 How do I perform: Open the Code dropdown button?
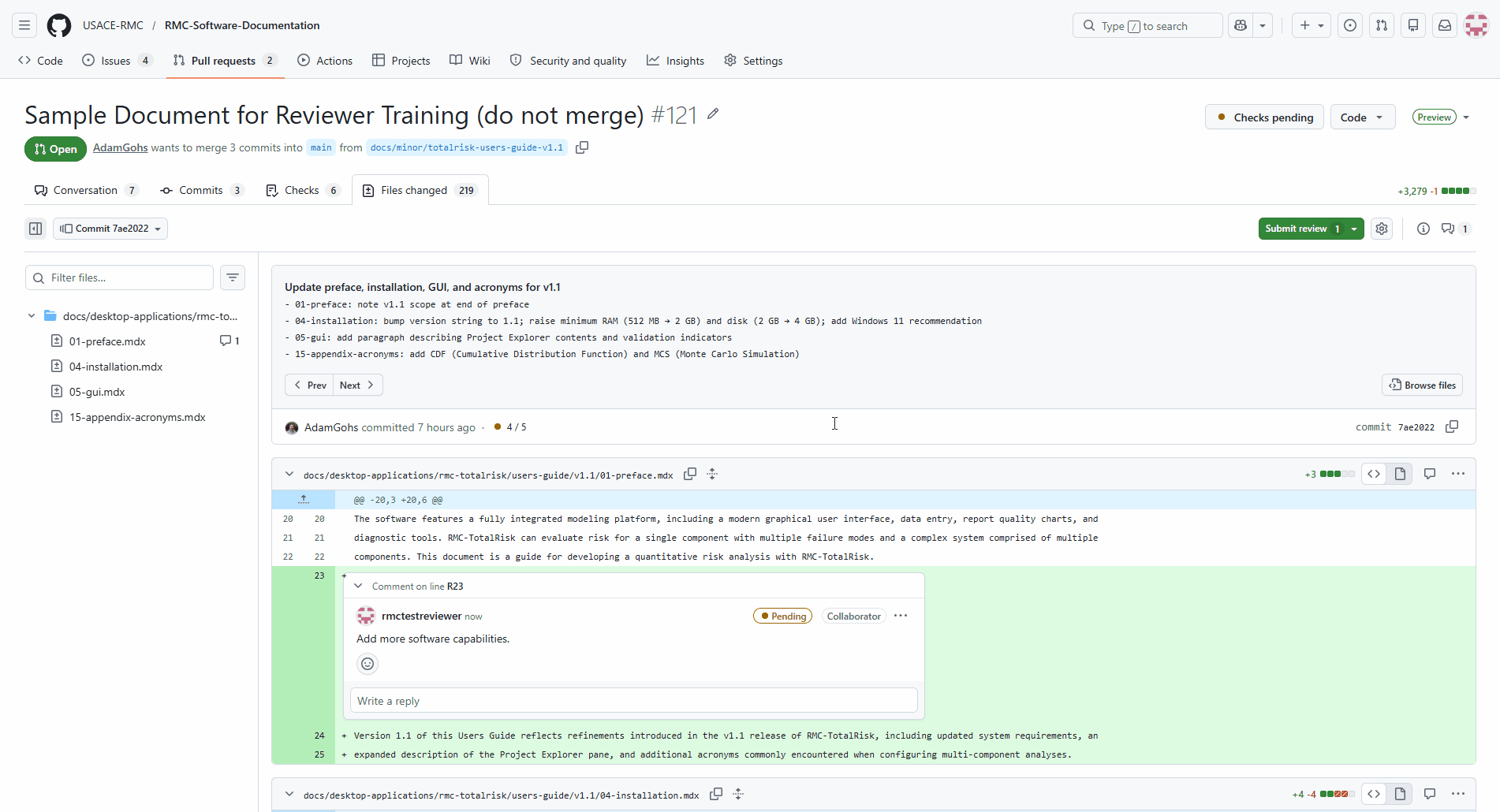pos(1363,117)
